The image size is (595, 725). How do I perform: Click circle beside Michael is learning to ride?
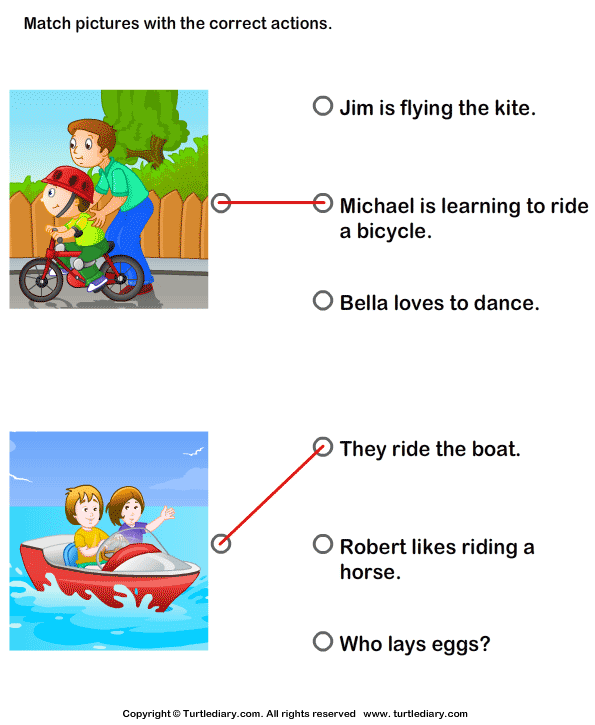(x=323, y=203)
